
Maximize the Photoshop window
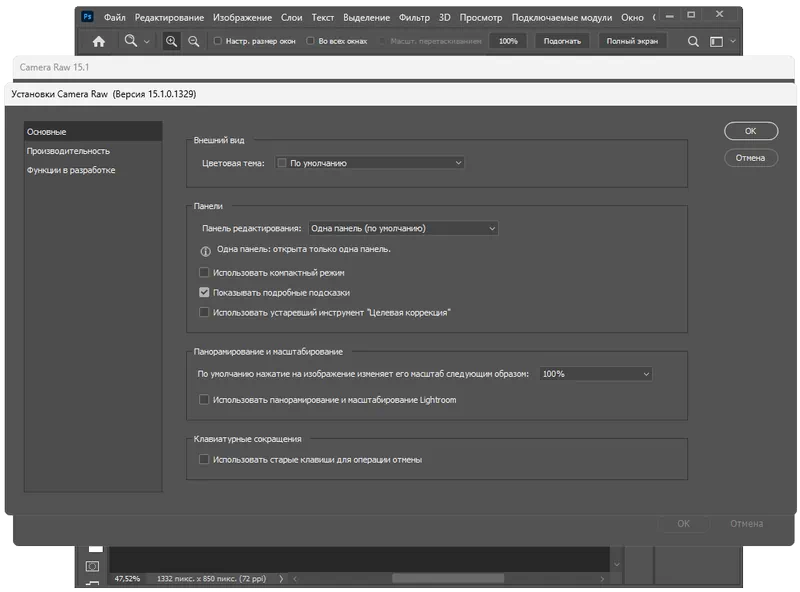(x=691, y=15)
